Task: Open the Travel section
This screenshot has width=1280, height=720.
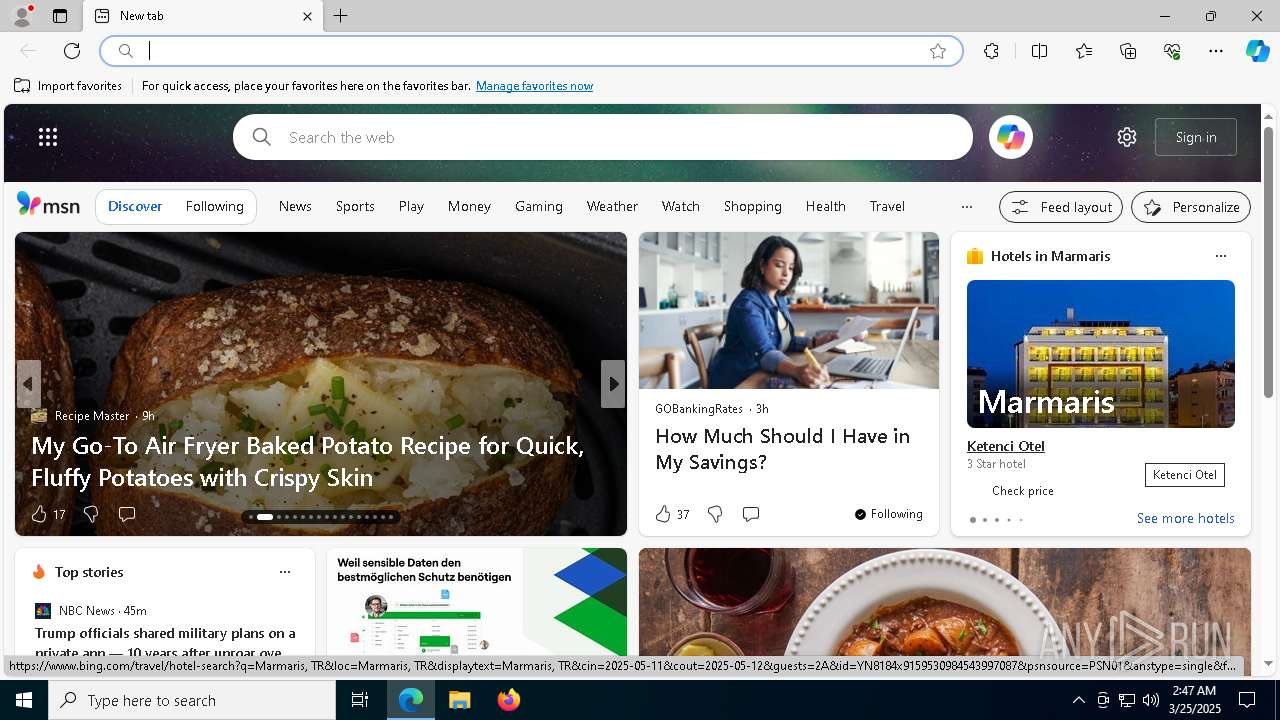Action: [887, 206]
